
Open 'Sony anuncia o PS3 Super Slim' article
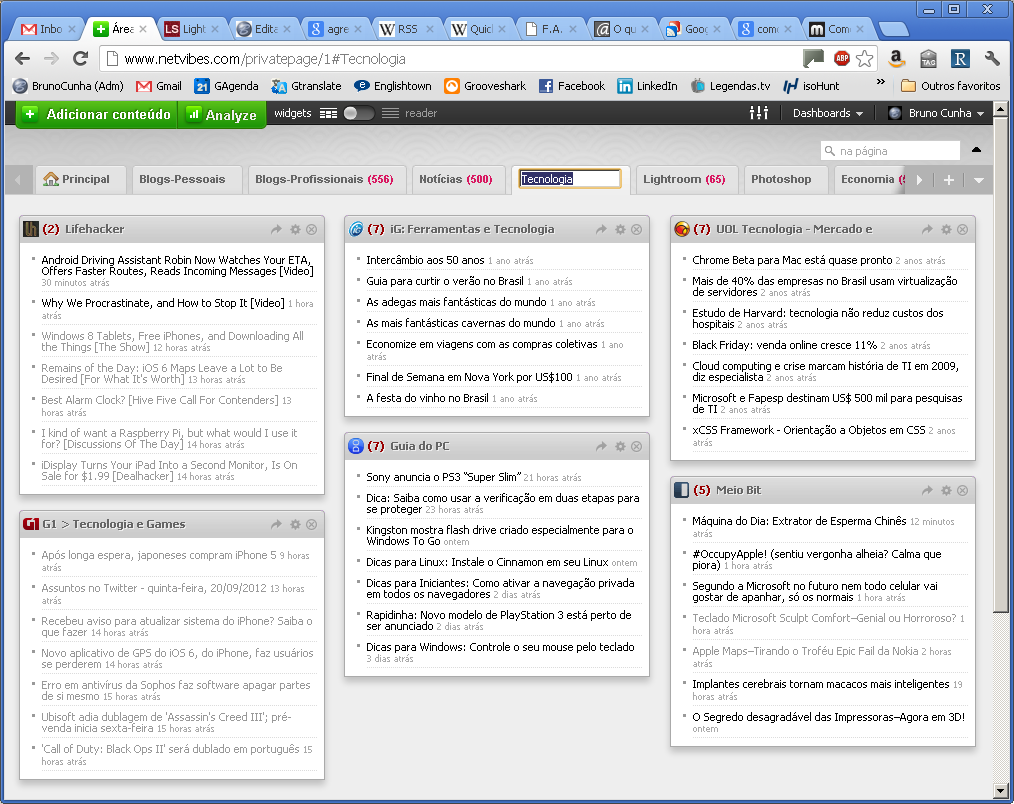pyautogui.click(x=443, y=477)
